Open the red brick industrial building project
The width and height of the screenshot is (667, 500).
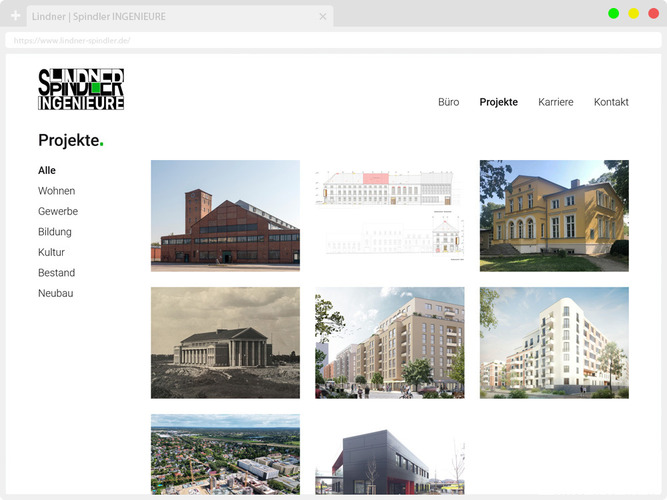point(225,215)
